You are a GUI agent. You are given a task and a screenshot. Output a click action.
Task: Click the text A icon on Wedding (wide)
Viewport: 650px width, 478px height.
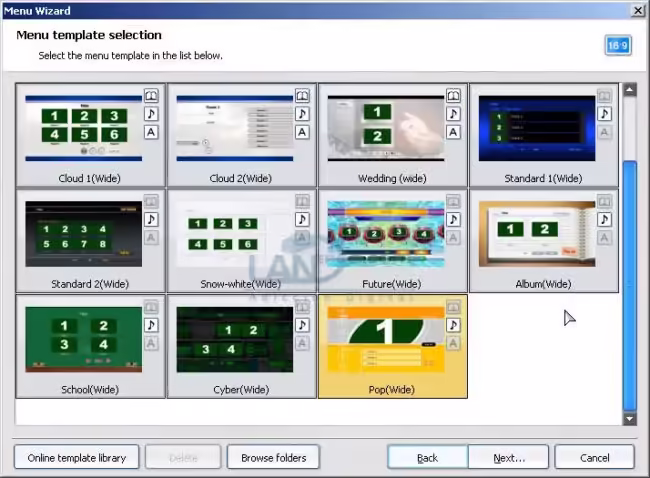(454, 132)
